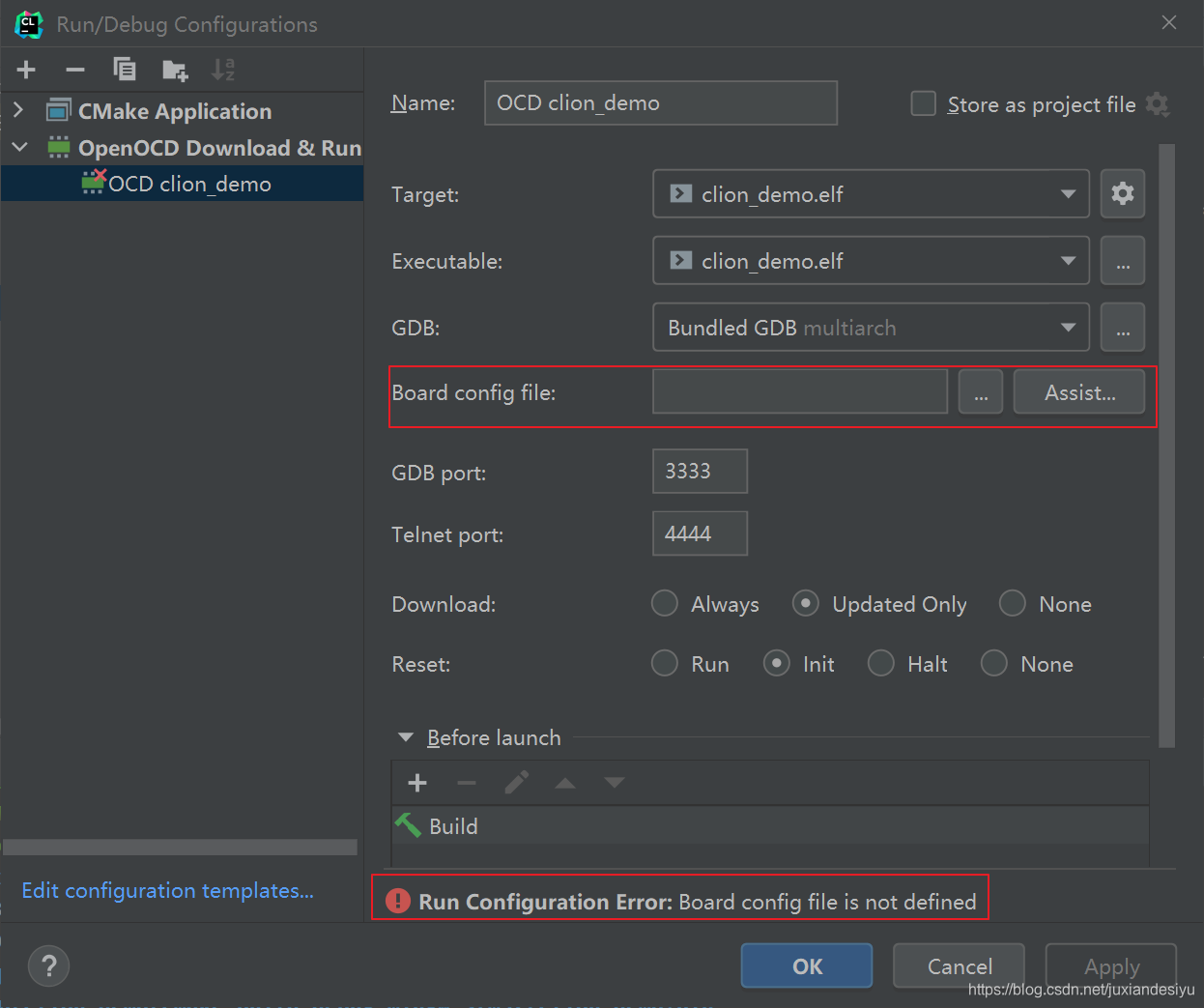
Task: Select OCD clion_demo configuration
Action: tap(183, 184)
